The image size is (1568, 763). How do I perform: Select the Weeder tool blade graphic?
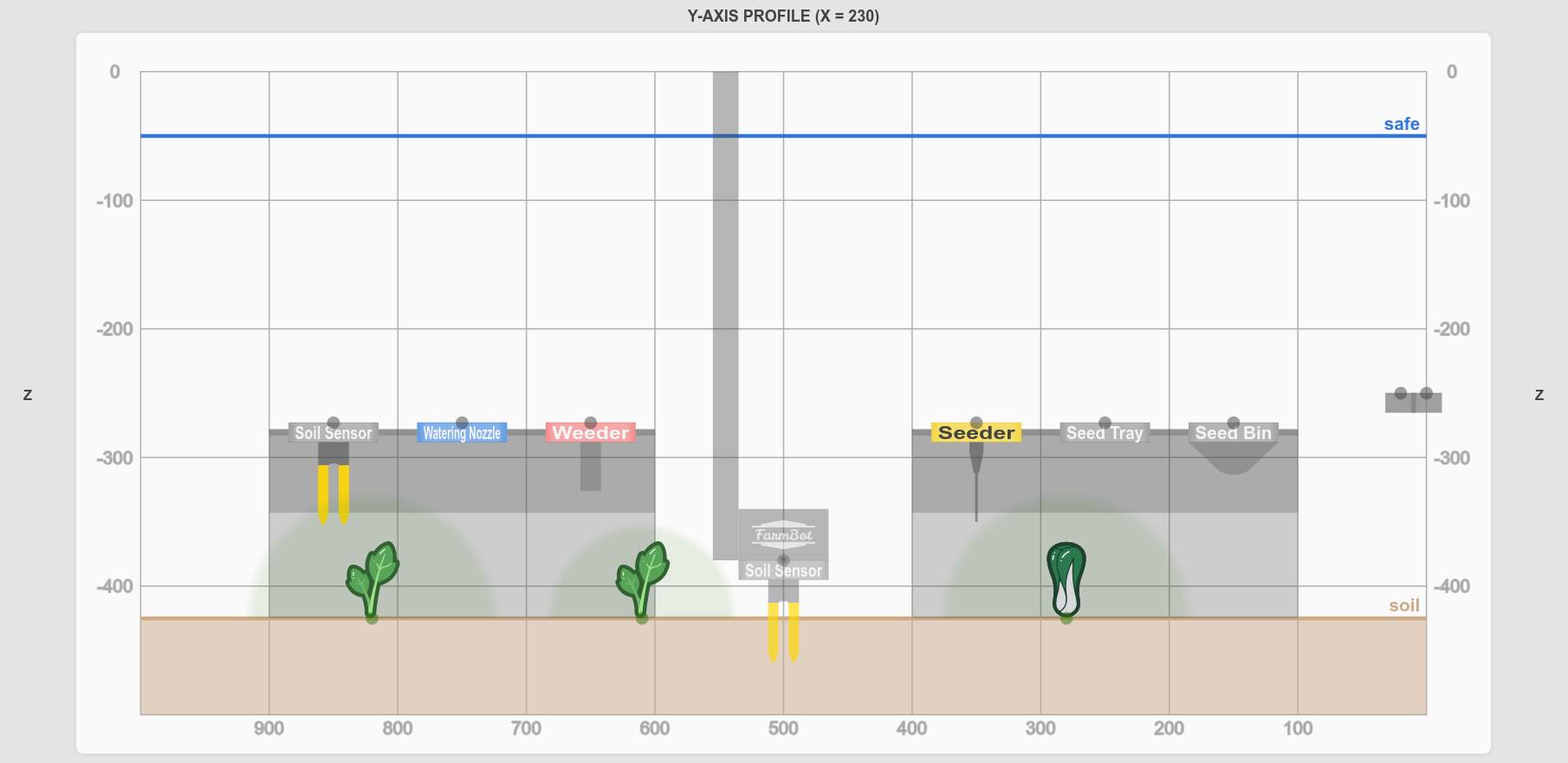[x=591, y=467]
